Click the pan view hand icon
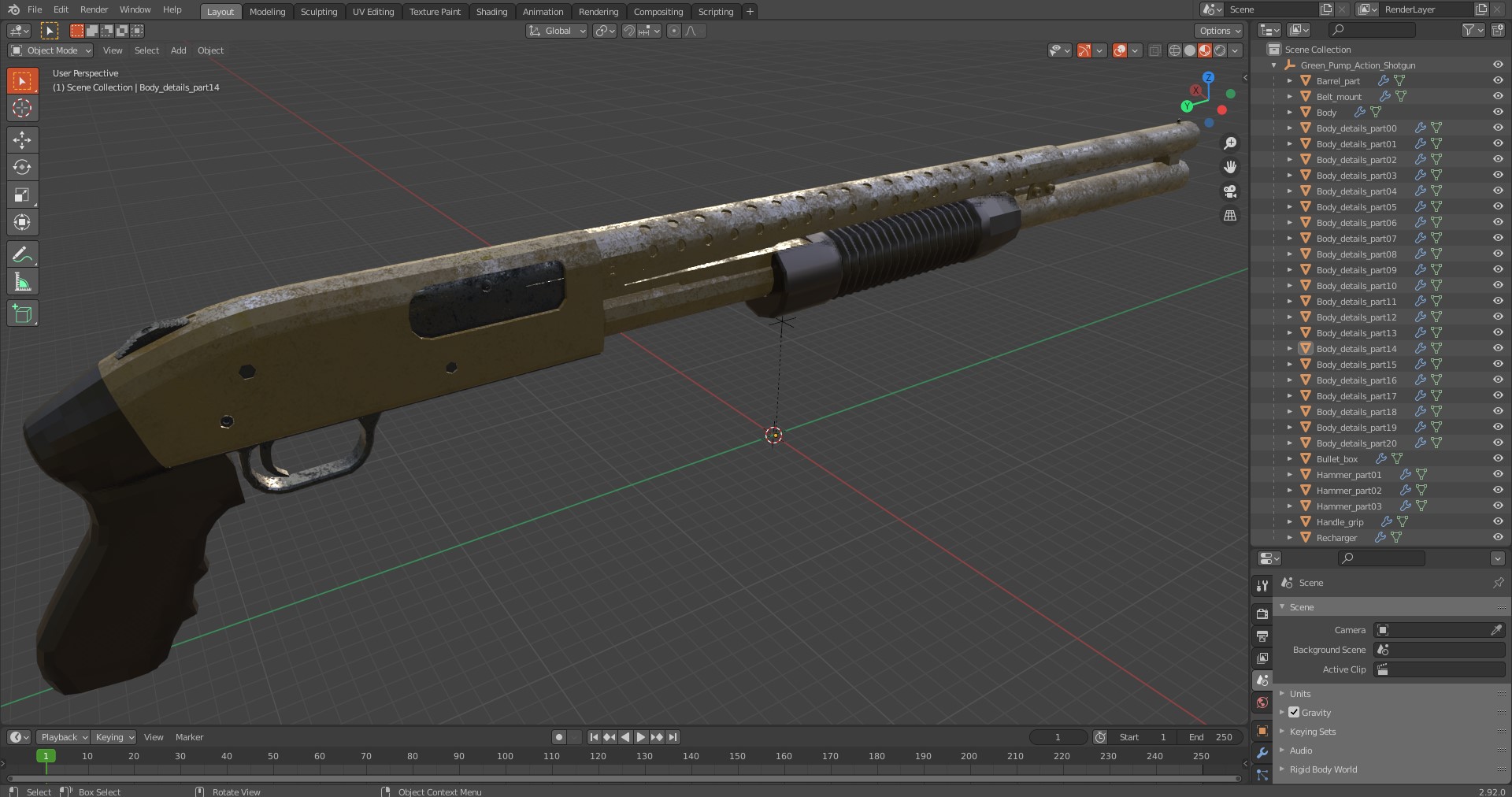 tap(1230, 167)
